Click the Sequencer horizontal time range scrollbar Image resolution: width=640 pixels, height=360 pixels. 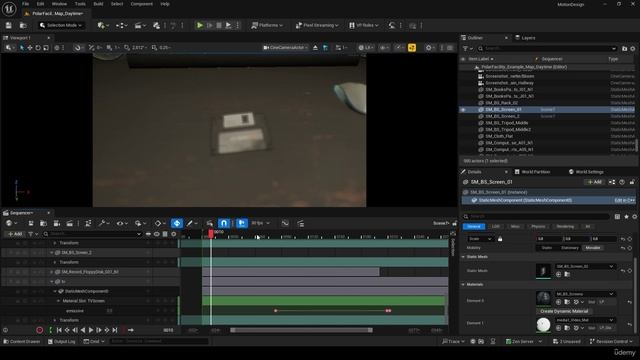(x=301, y=330)
